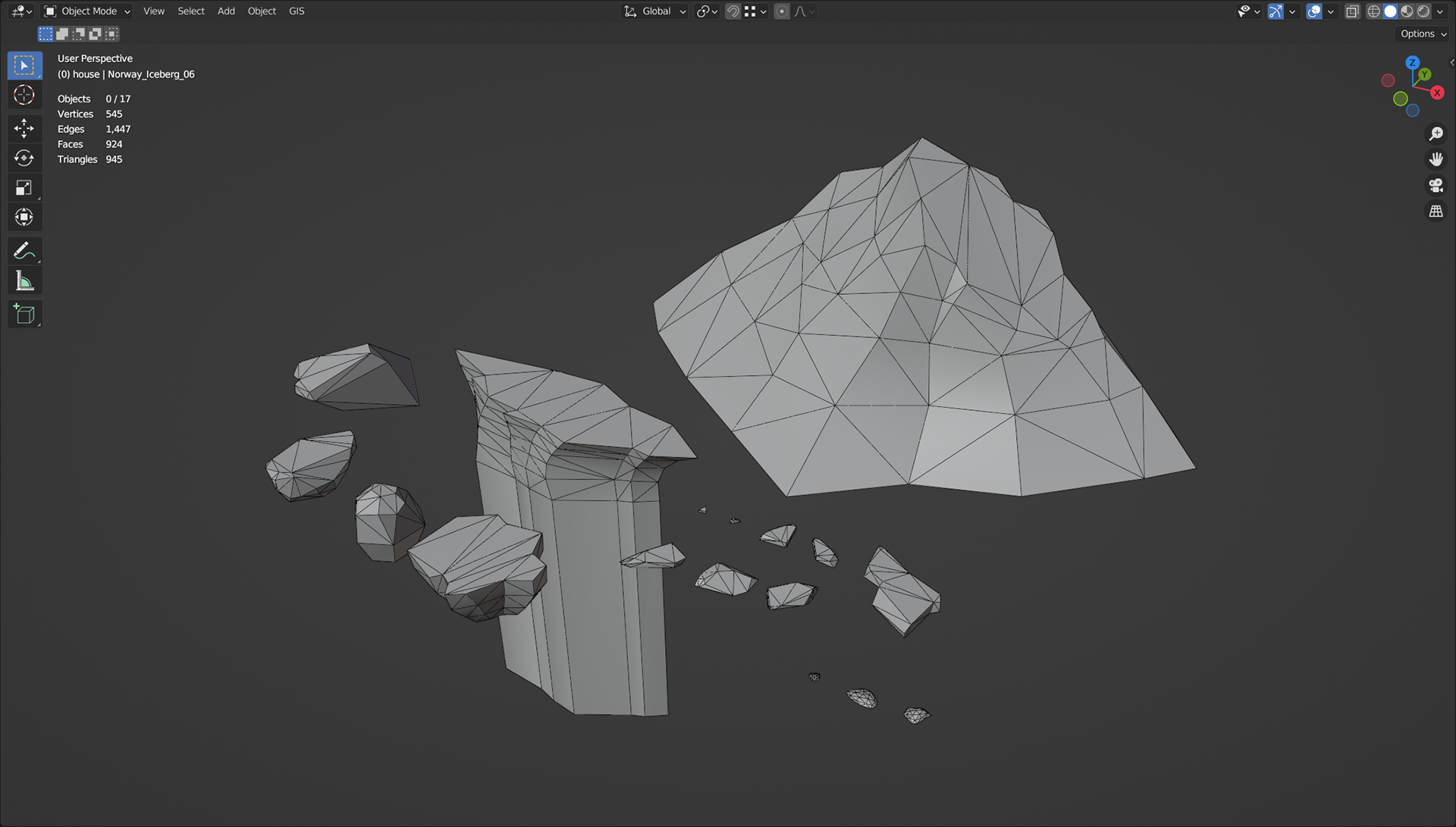Screen dimensions: 1456x827
Task: Enable material preview shading
Action: pos(1407,11)
